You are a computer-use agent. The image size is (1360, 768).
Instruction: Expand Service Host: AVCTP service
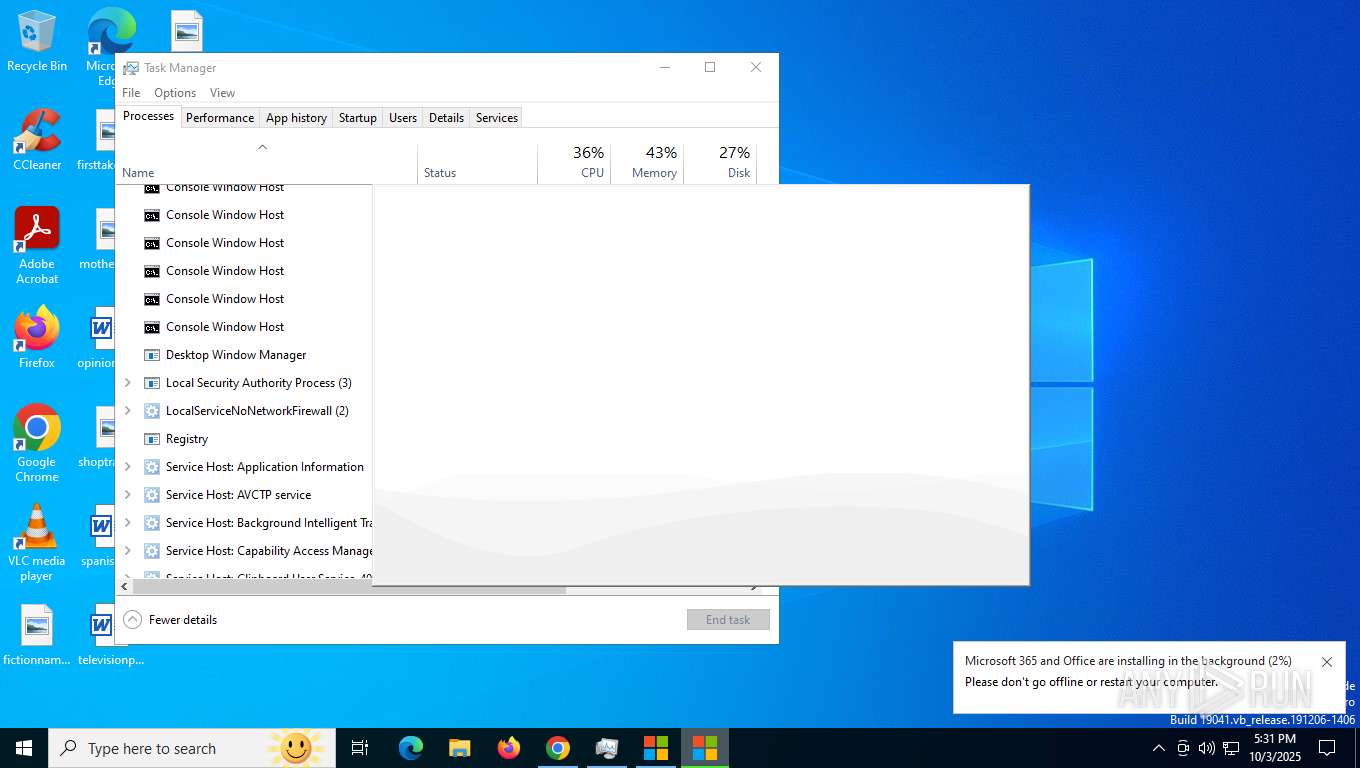coord(127,495)
